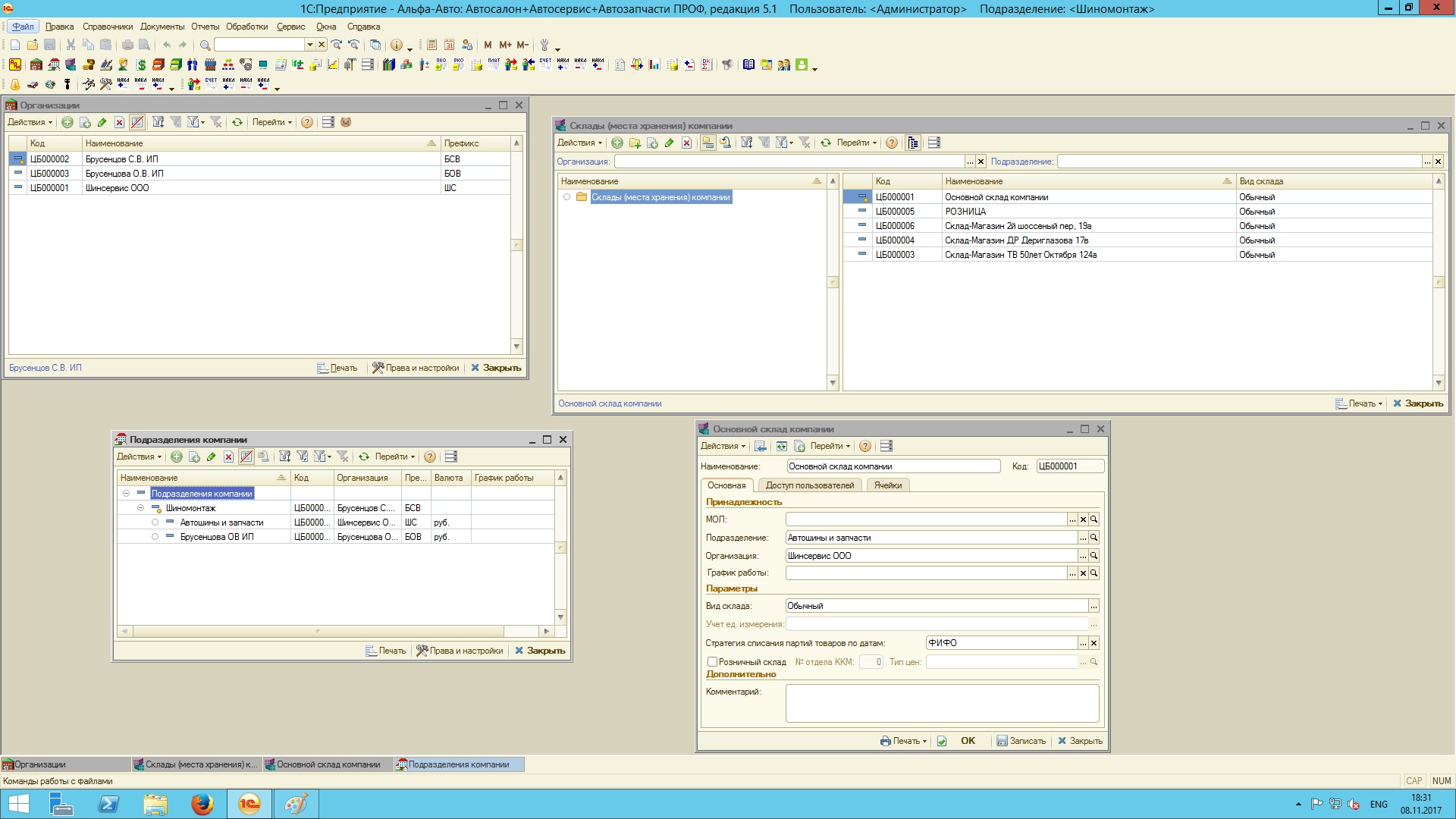Click horizontal scrollbar in Подразделения компании list

click(x=318, y=631)
